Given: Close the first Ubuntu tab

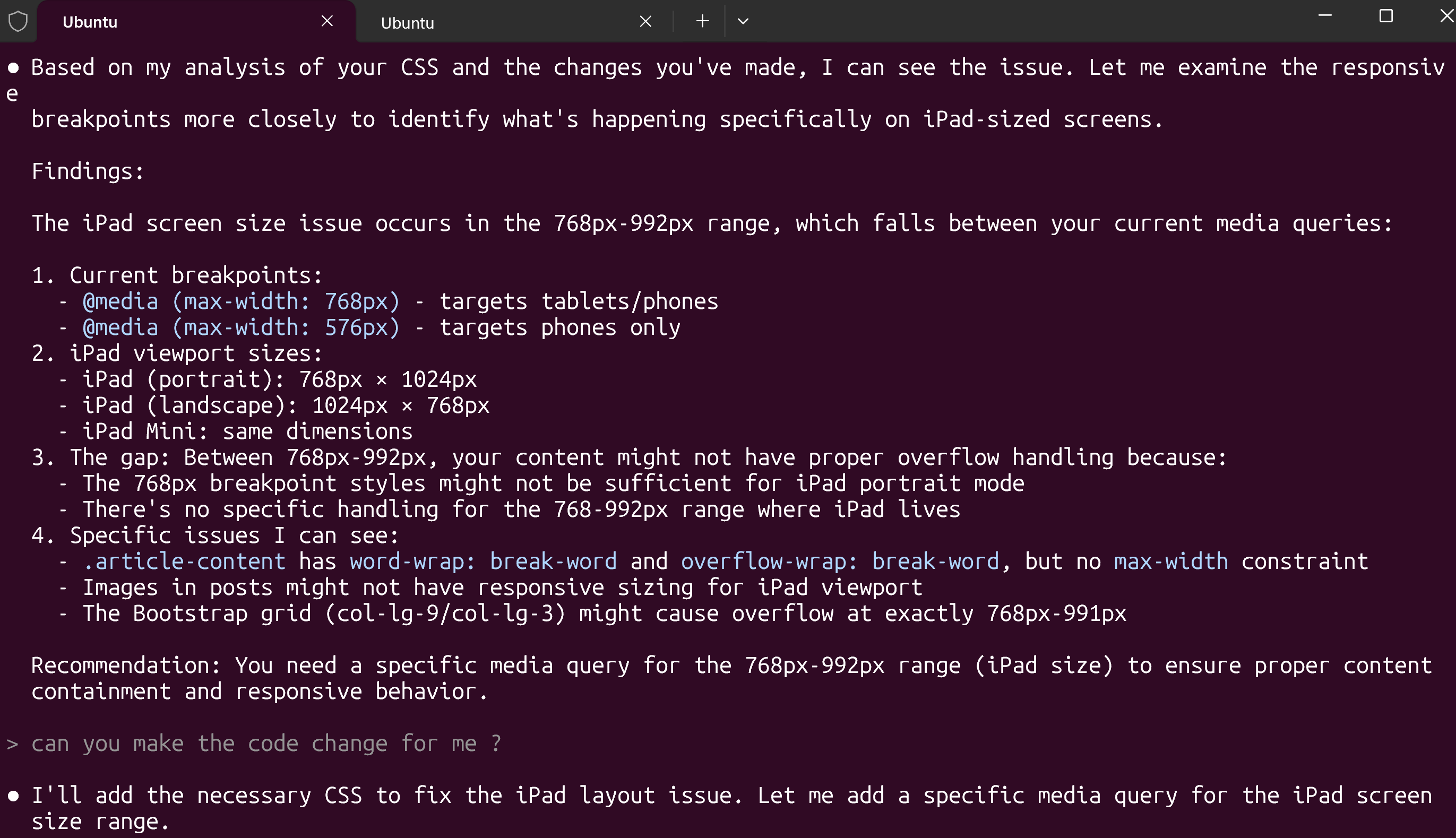Looking at the screenshot, I should (x=327, y=21).
